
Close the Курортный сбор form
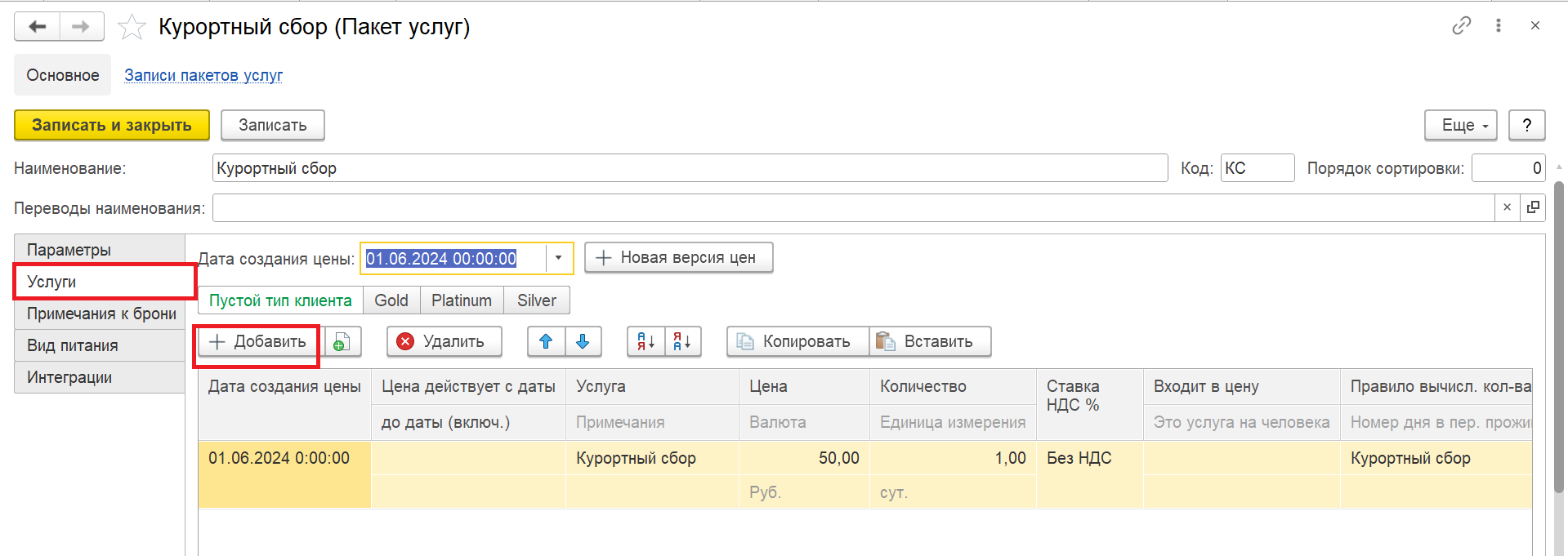[x=1535, y=25]
